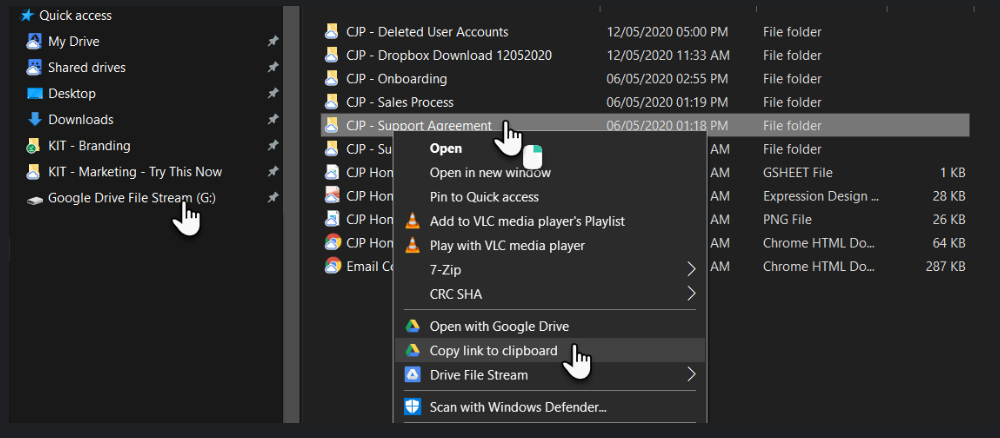This screenshot has height=438, width=1000.
Task: Click the navigation pane vertical scrollbar
Action: (291, 214)
